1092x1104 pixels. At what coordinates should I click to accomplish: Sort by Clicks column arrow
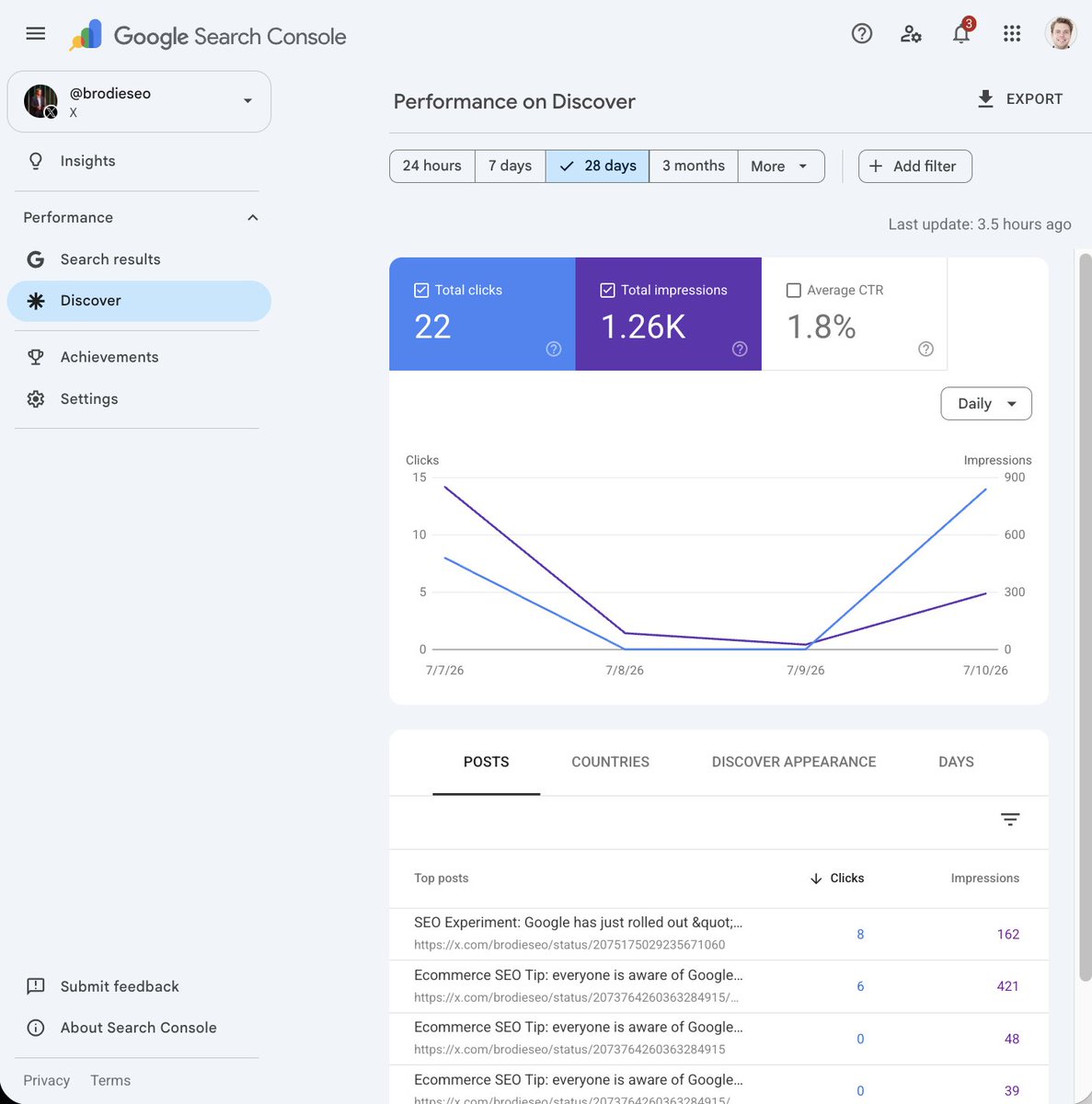(816, 879)
